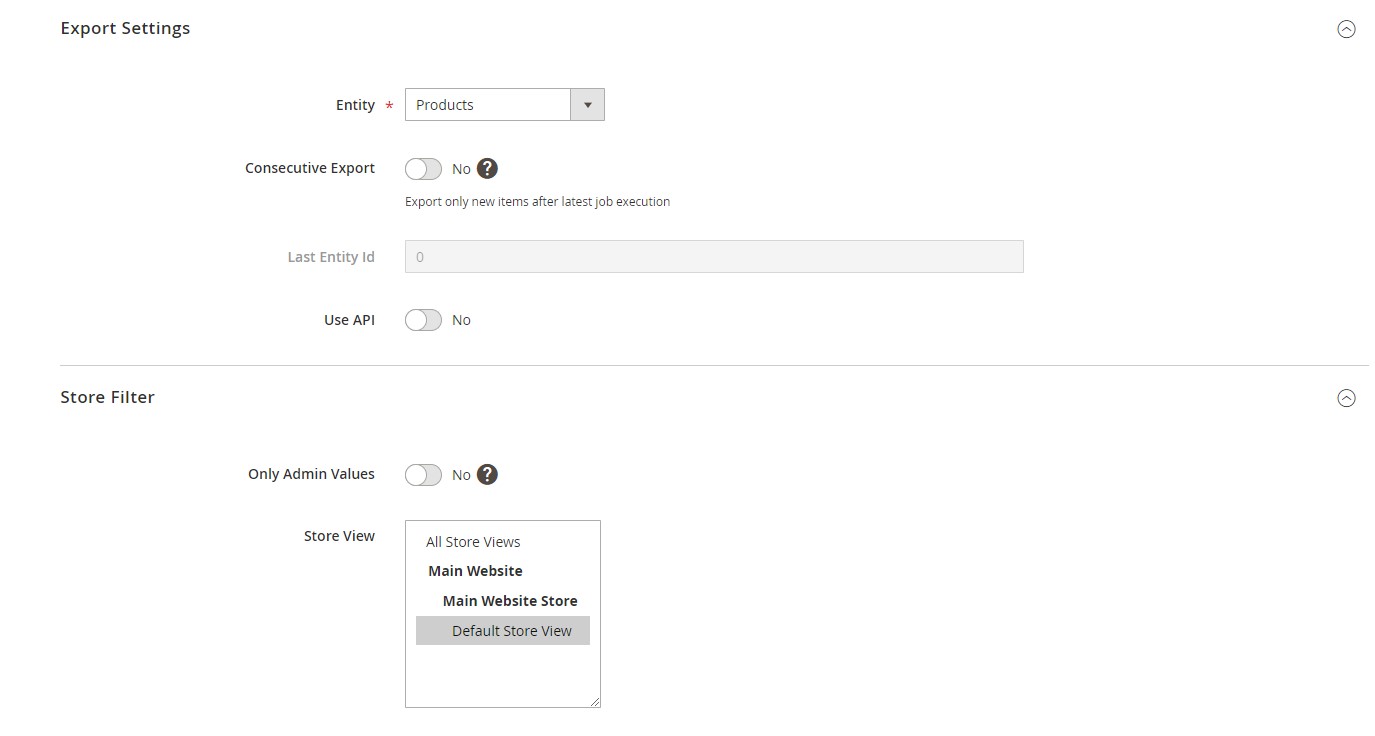Click the resize grip of the Store View box
This screenshot has height=736, width=1375.
pos(595,701)
